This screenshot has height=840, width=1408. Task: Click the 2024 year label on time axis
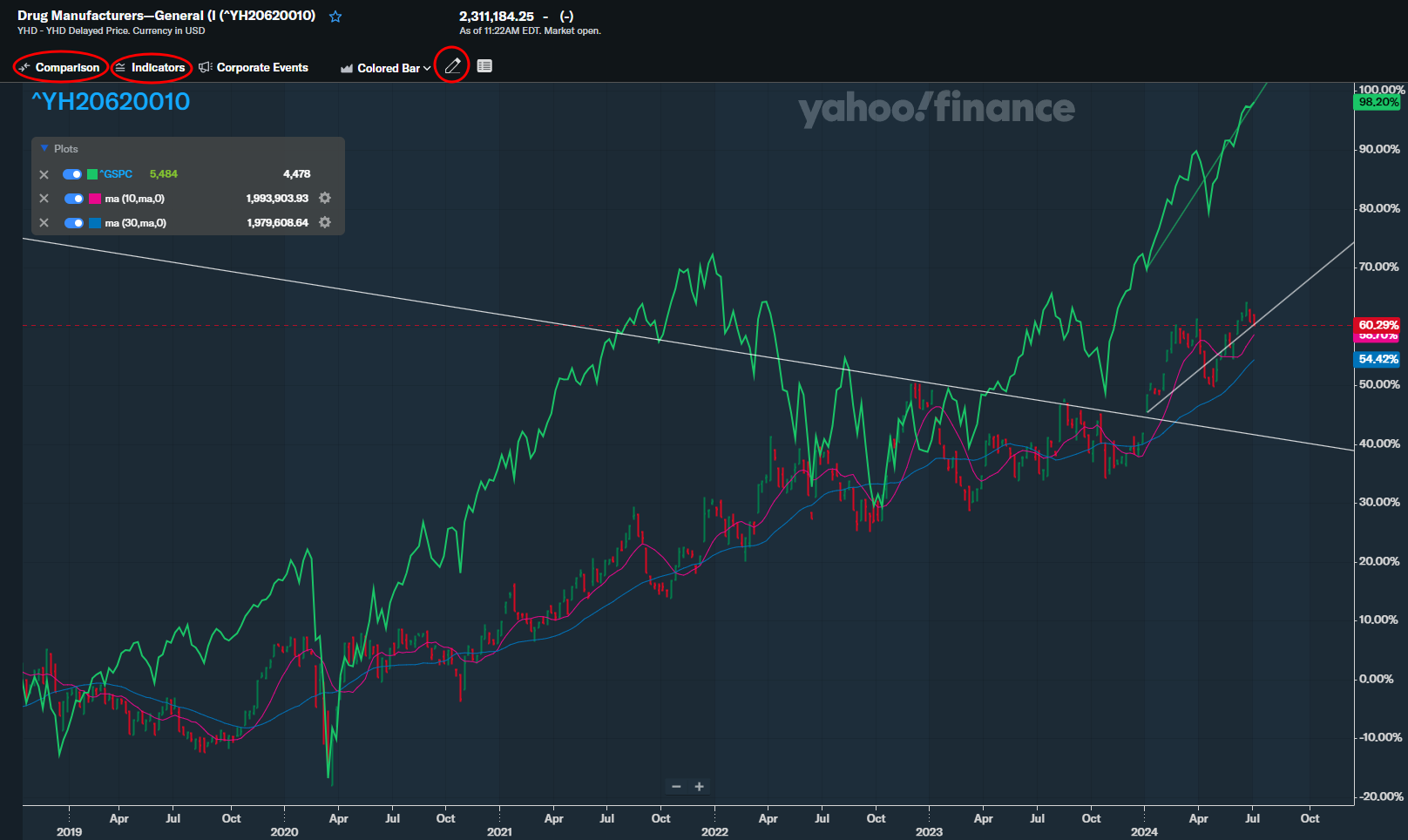coord(1144,831)
